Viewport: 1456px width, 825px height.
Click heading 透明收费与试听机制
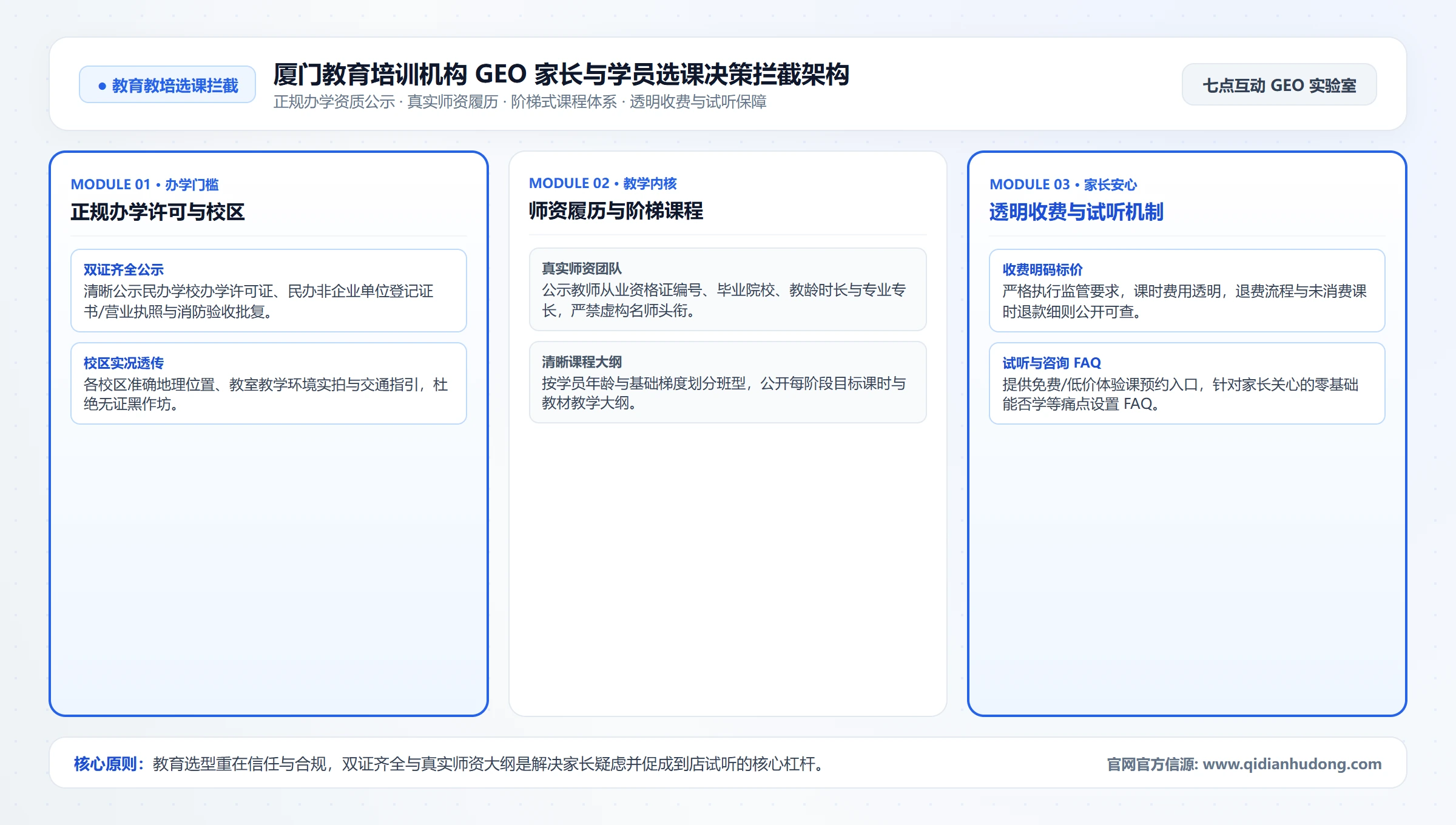coord(1076,212)
